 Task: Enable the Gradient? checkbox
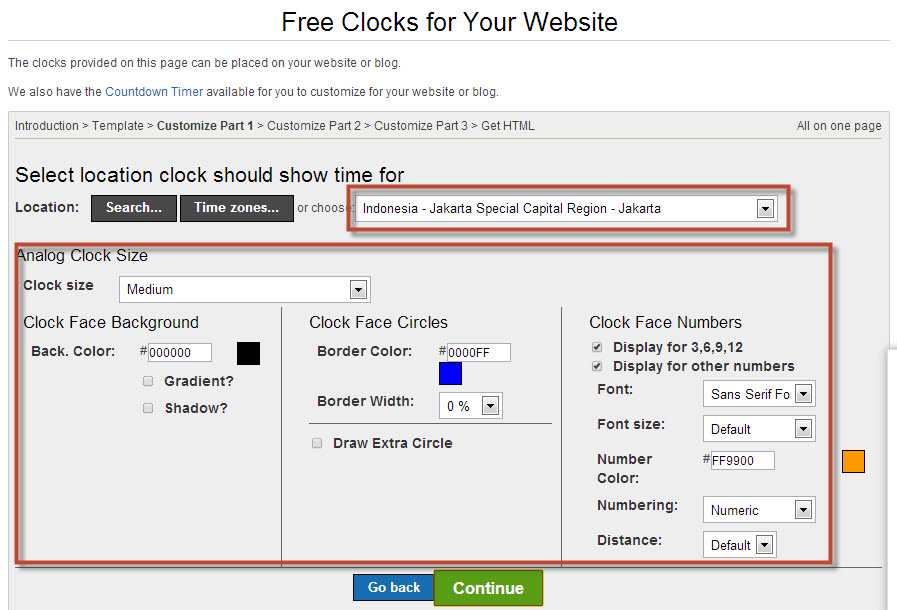(148, 381)
